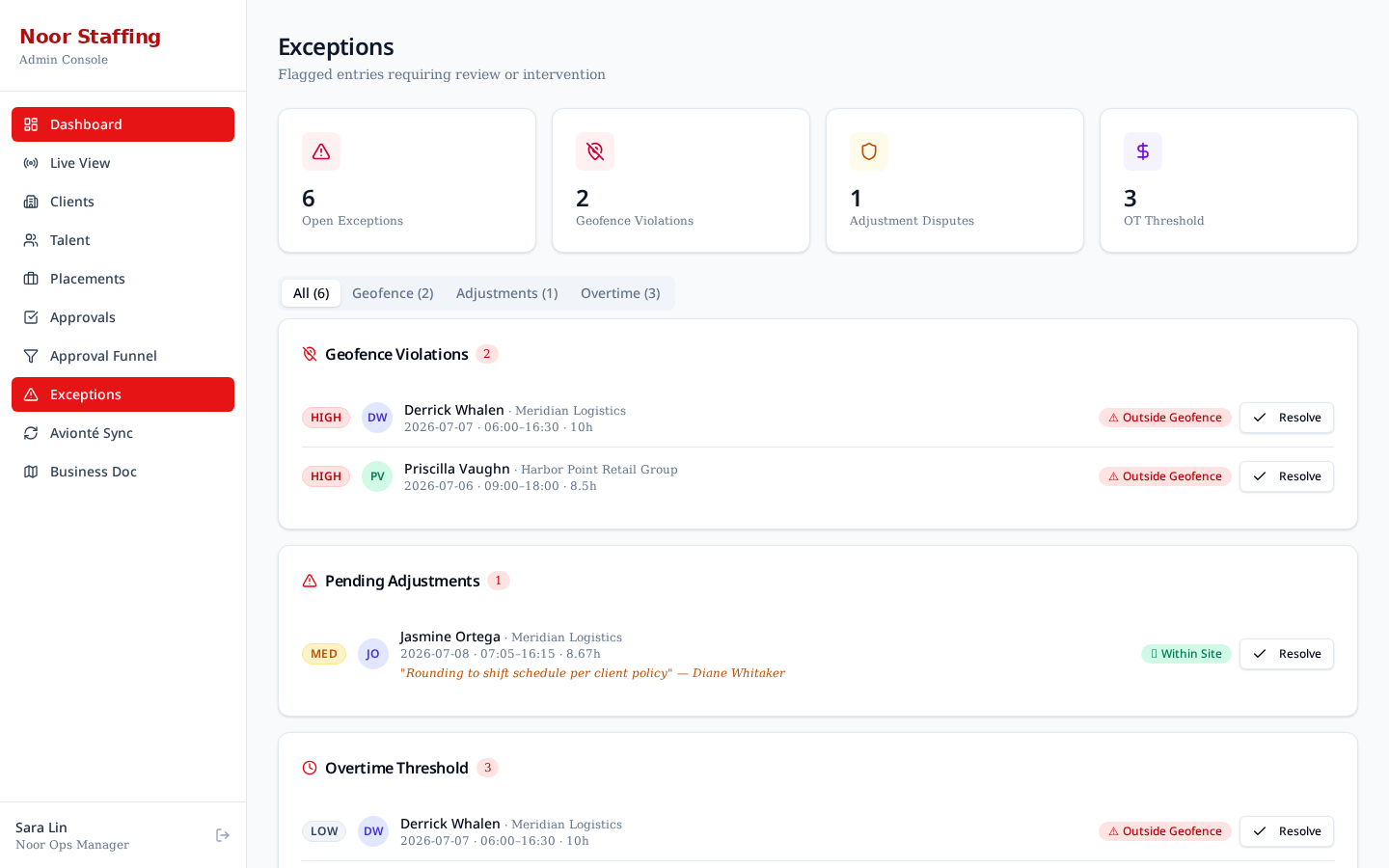Click the 6 Open Exceptions card

point(407,180)
